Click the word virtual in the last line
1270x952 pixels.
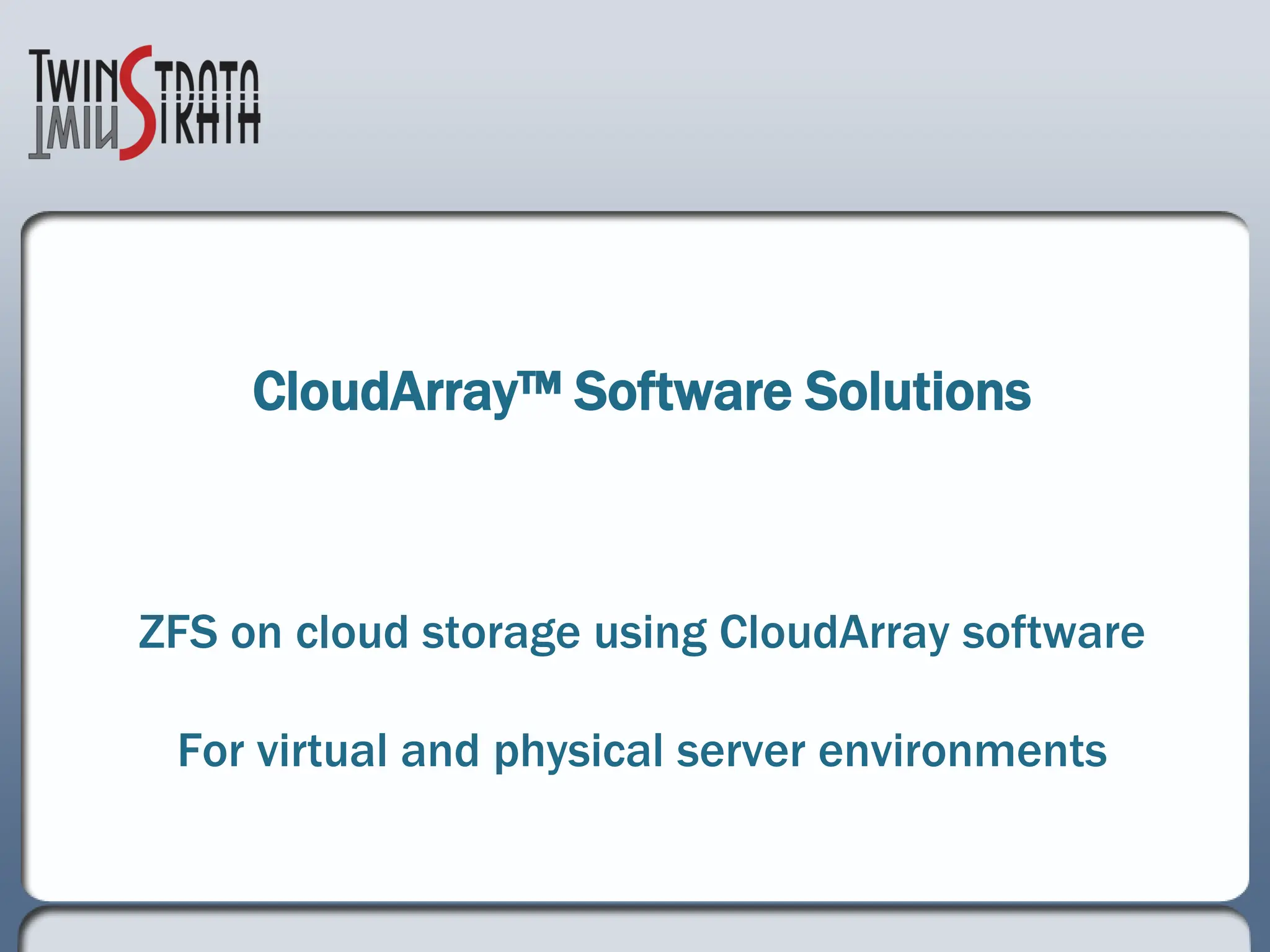point(322,751)
